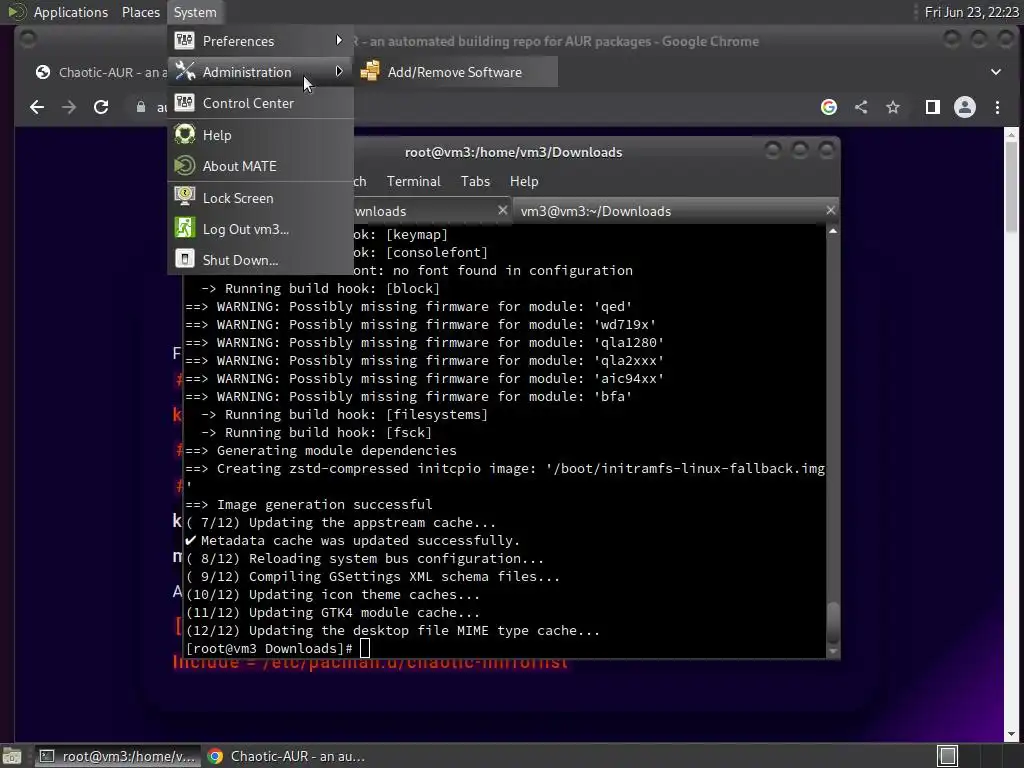Click the clock showing Fri Jun 23
1024x768 pixels.
tap(971, 12)
